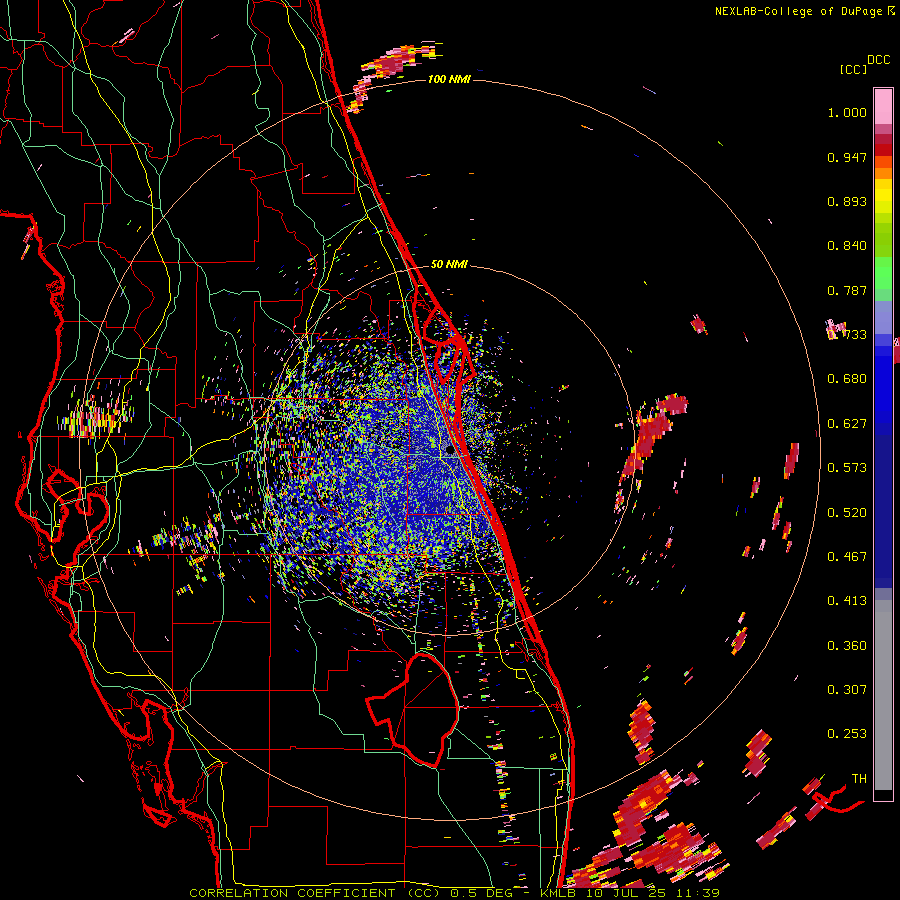Click the 0.840 scale value

pyautogui.click(x=847, y=246)
